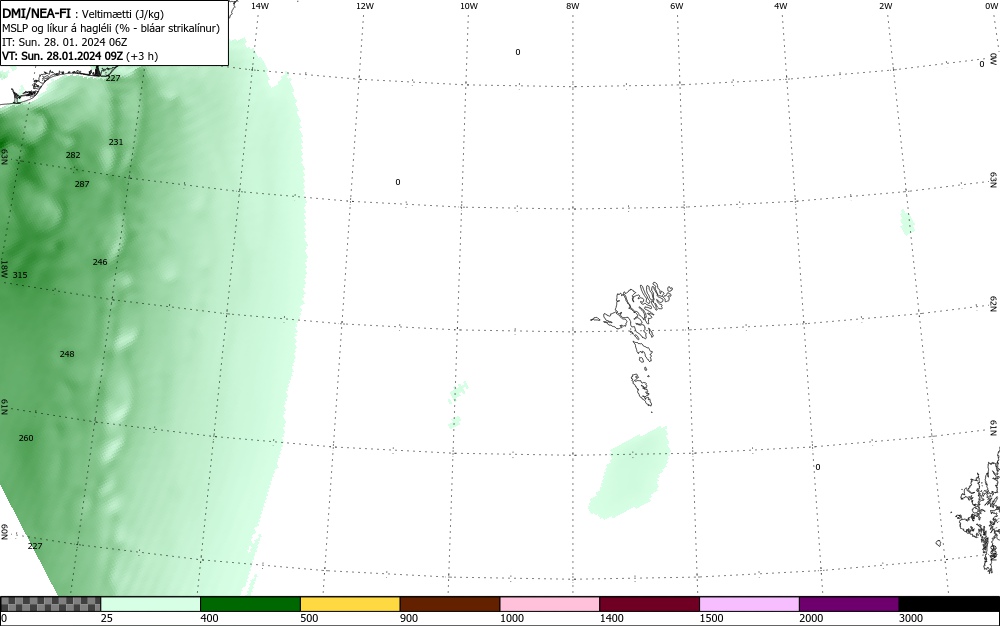Click the light green 25–400 legend swatch
Screen dimensions: 1000x626
[151, 604]
